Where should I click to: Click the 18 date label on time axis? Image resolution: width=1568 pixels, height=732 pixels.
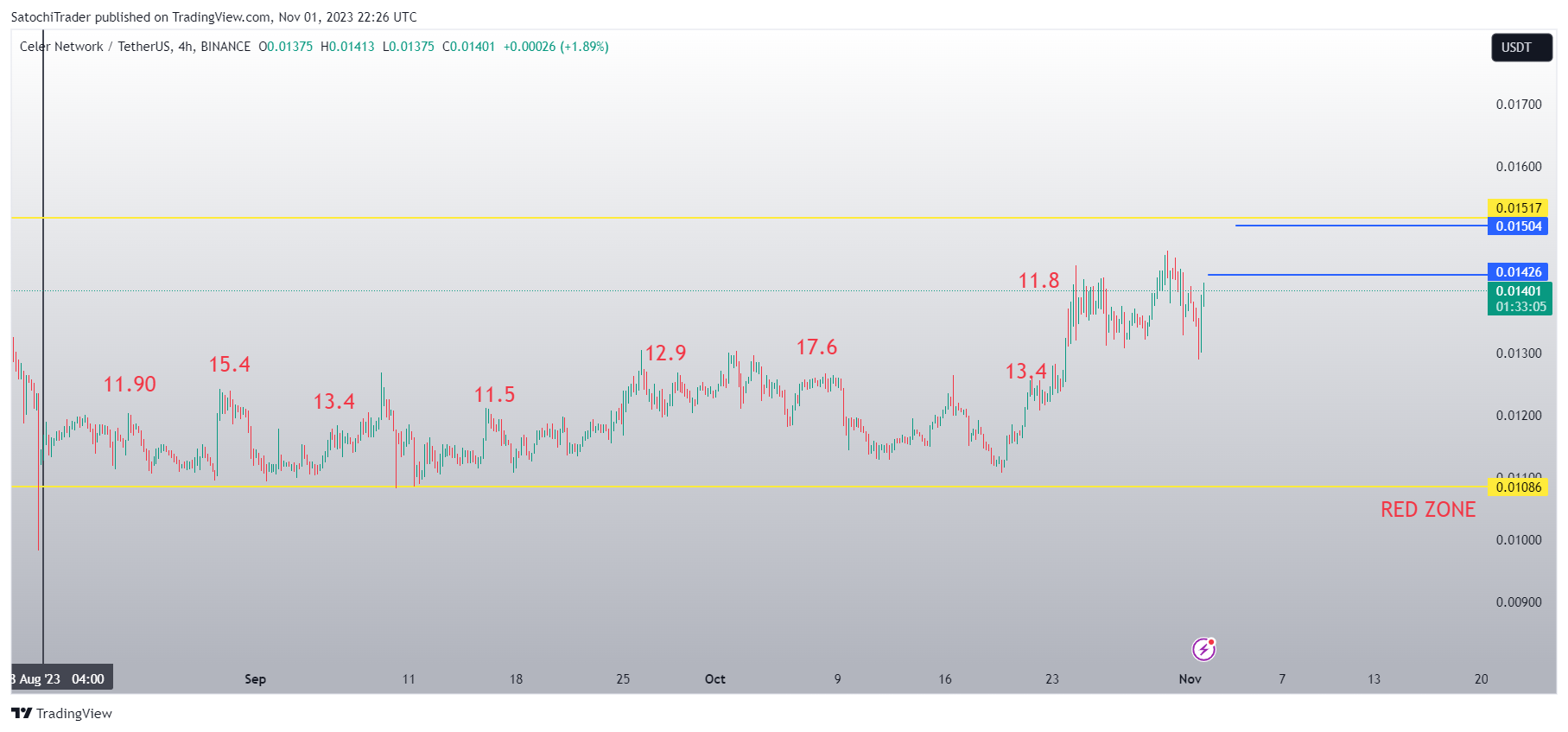(x=516, y=679)
